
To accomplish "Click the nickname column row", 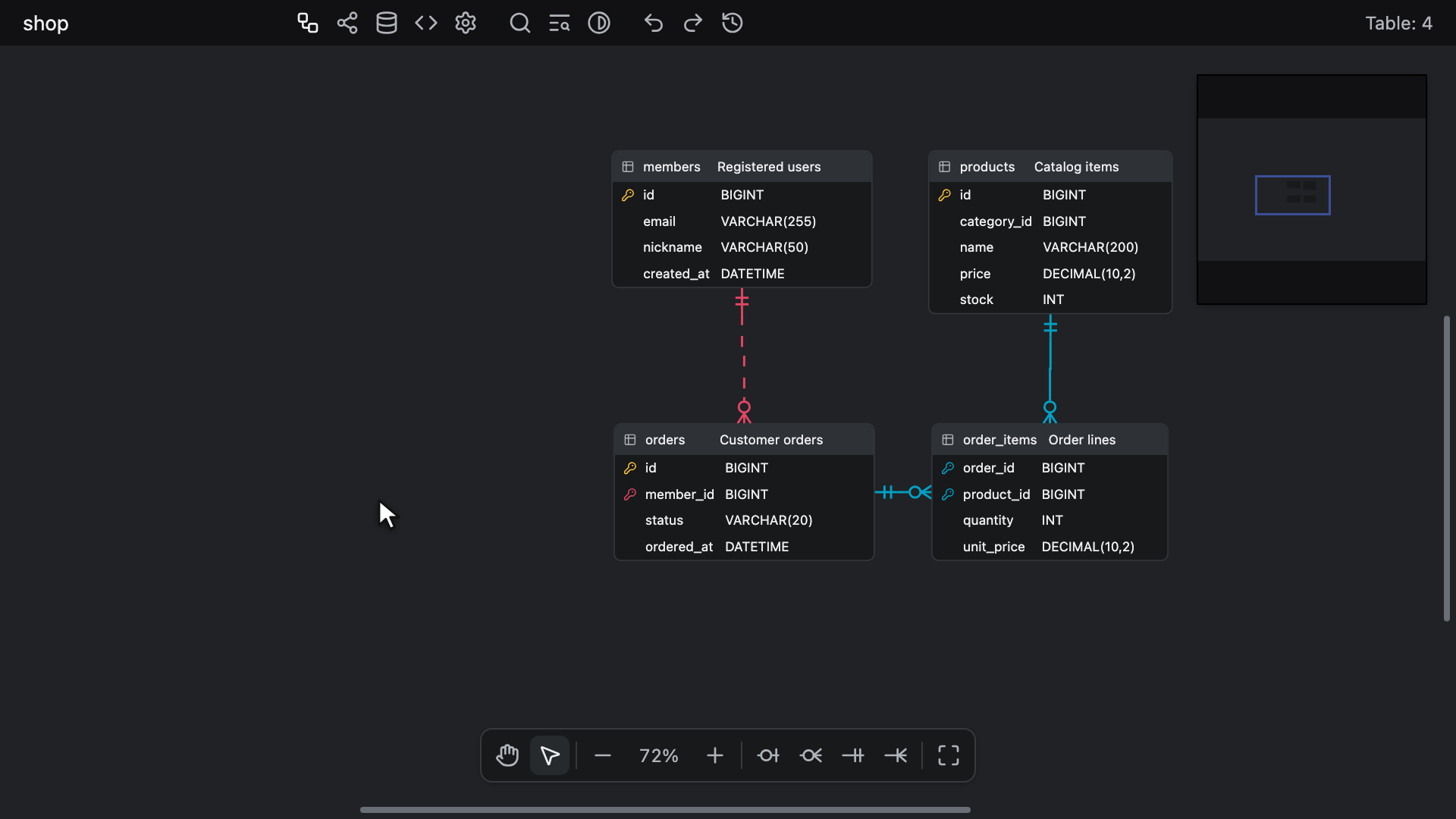I will coord(742,247).
